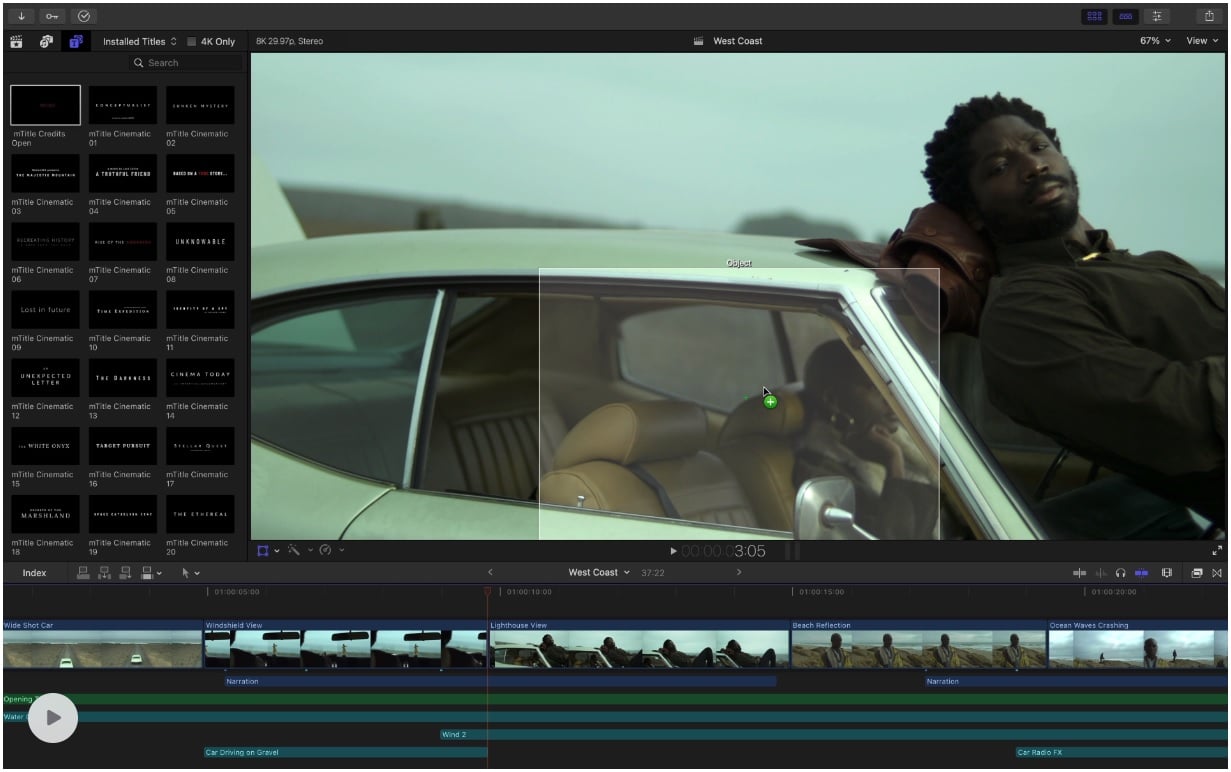Select the mTitle Cinematic 20 title thumbnail
The image size is (1231, 772).
coord(200,514)
